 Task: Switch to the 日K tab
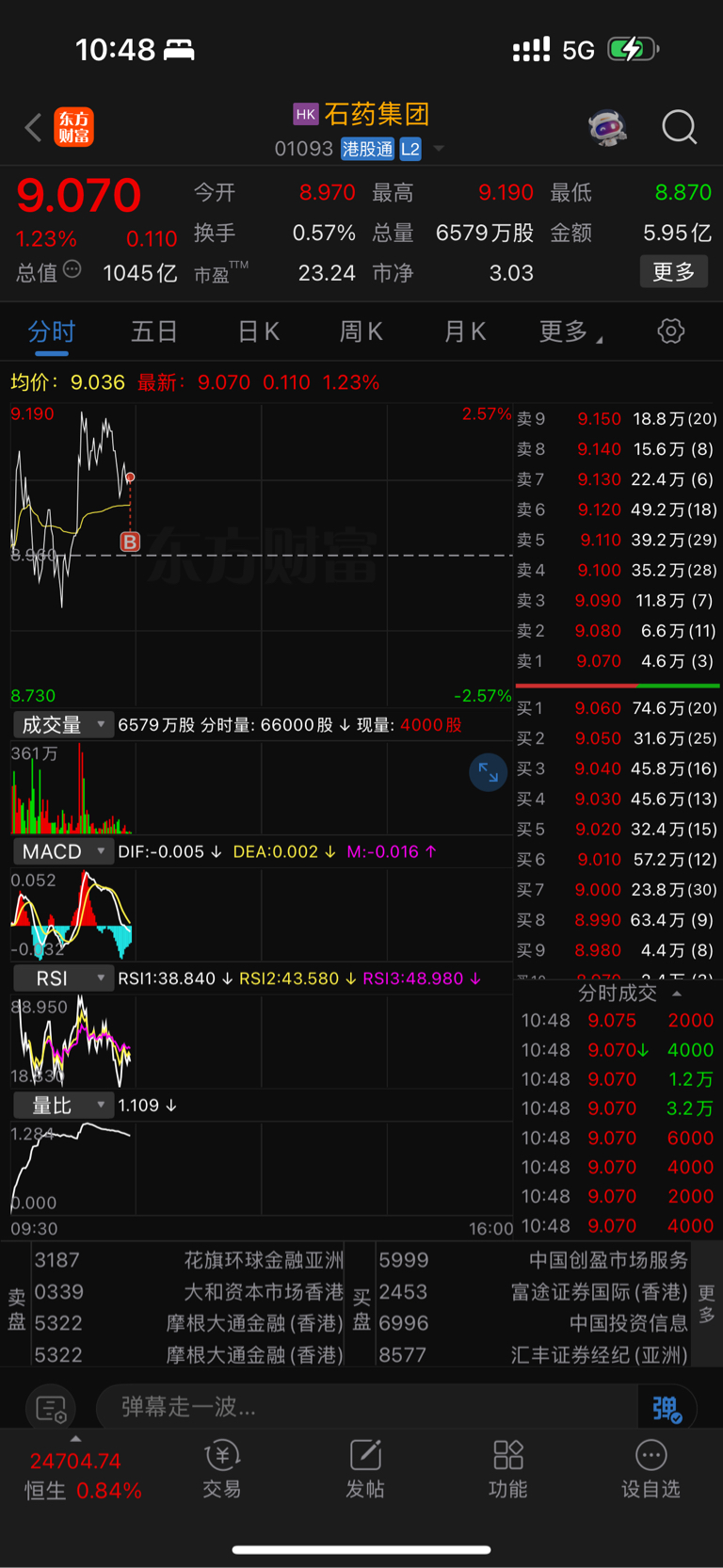point(258,331)
